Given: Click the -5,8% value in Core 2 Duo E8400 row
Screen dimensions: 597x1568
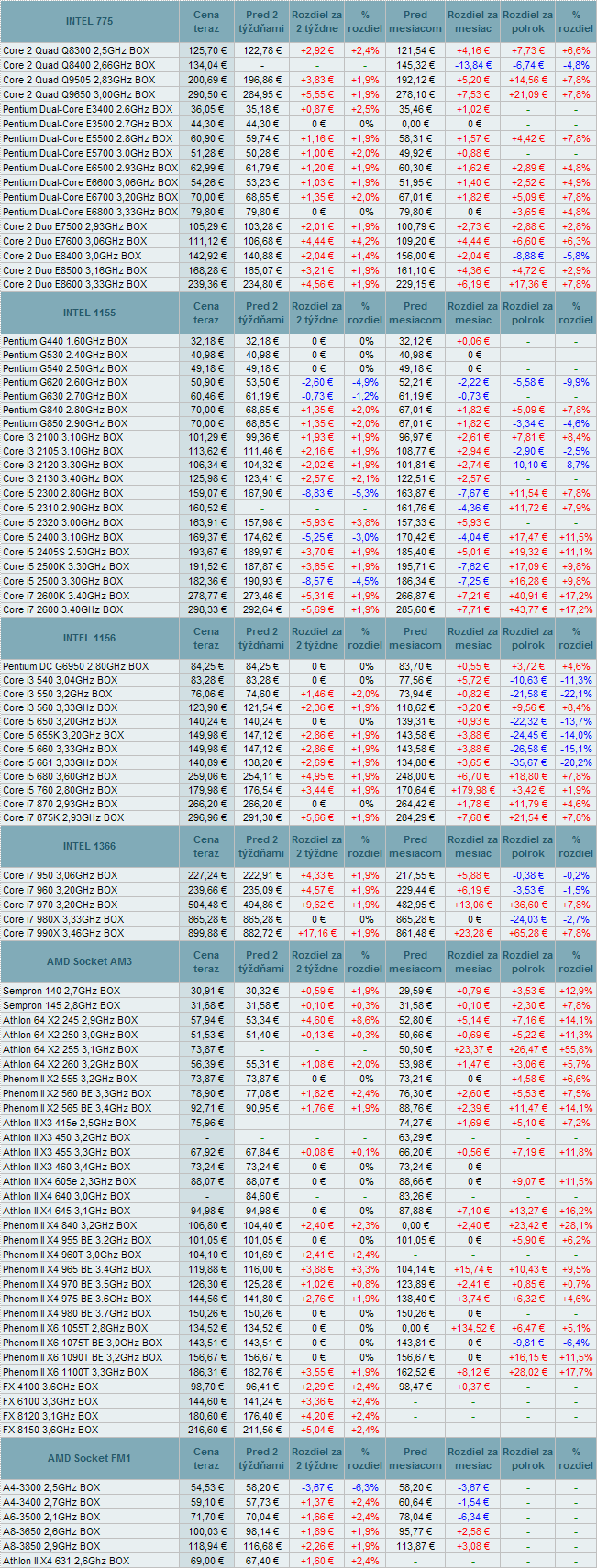Looking at the screenshot, I should [x=576, y=256].
